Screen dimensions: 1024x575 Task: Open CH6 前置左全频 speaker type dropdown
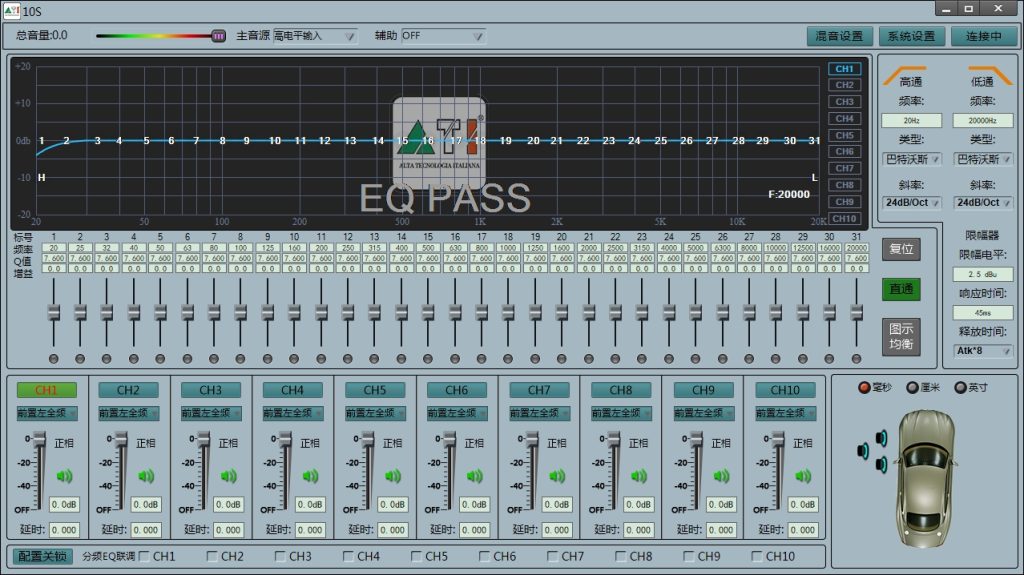457,413
